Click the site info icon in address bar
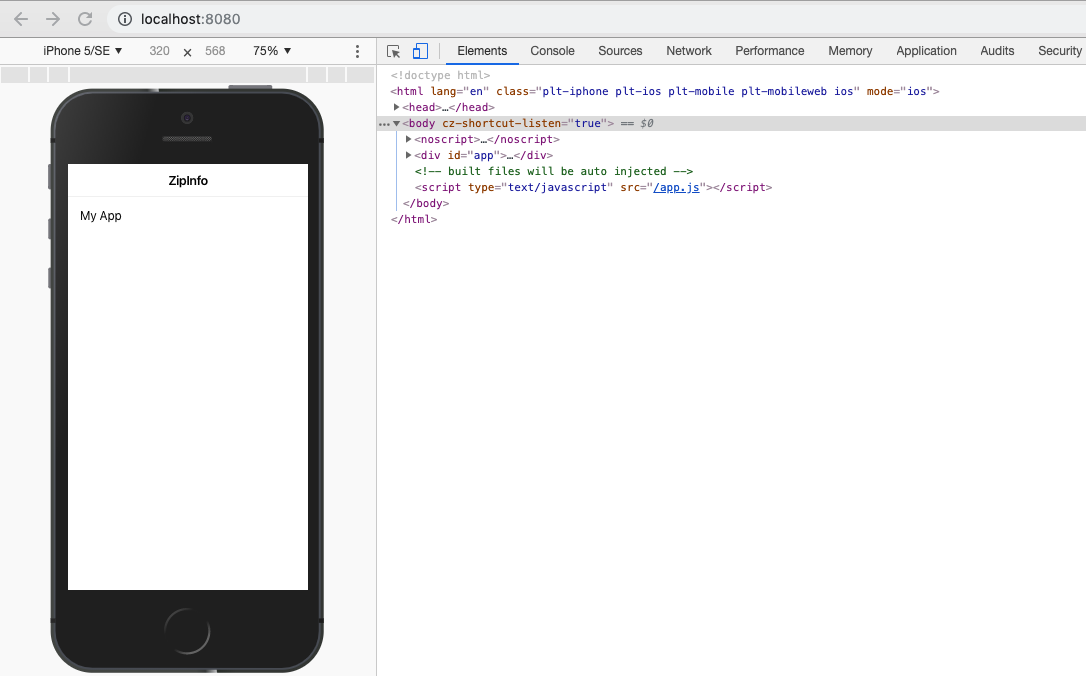Screen dimensions: 1086x676 (125, 19)
